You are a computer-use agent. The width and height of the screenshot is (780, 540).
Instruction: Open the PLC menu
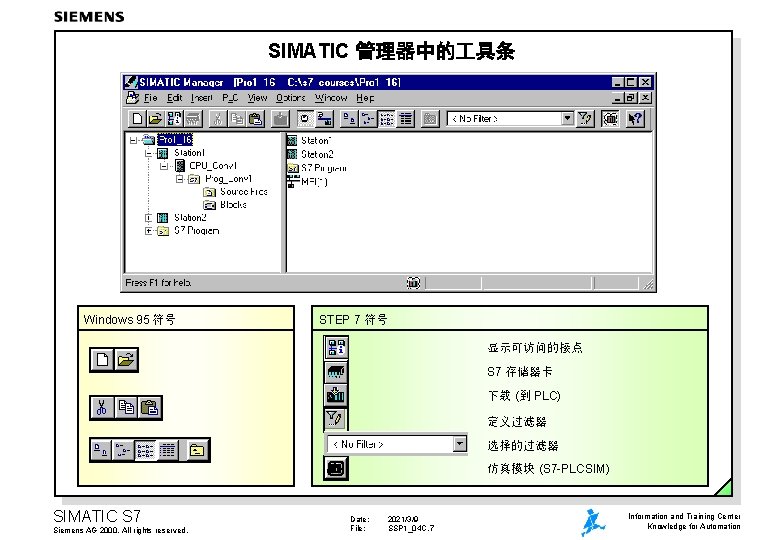coord(230,98)
